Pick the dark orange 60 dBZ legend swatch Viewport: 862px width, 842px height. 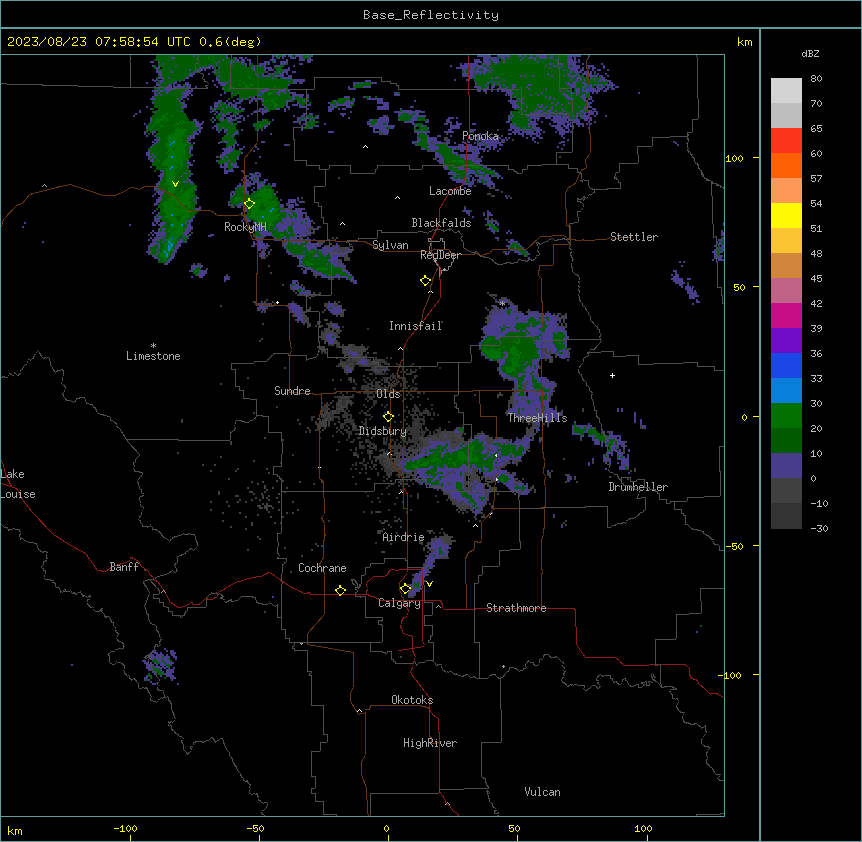point(786,165)
